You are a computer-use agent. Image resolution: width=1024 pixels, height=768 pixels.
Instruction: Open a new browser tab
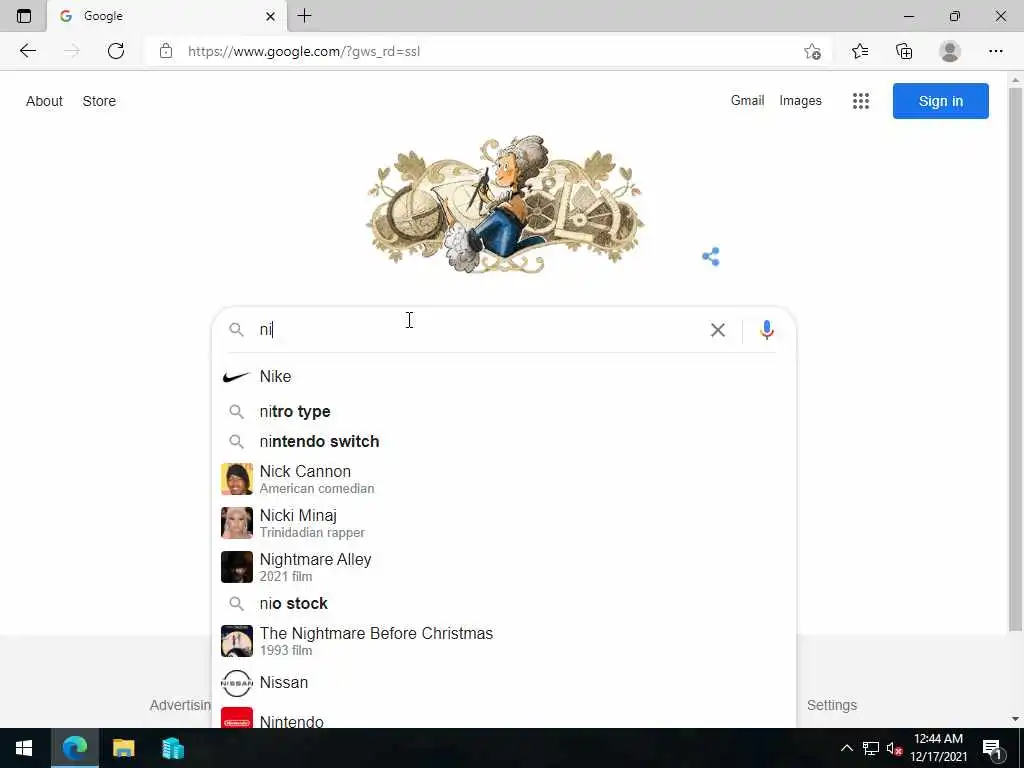point(304,16)
